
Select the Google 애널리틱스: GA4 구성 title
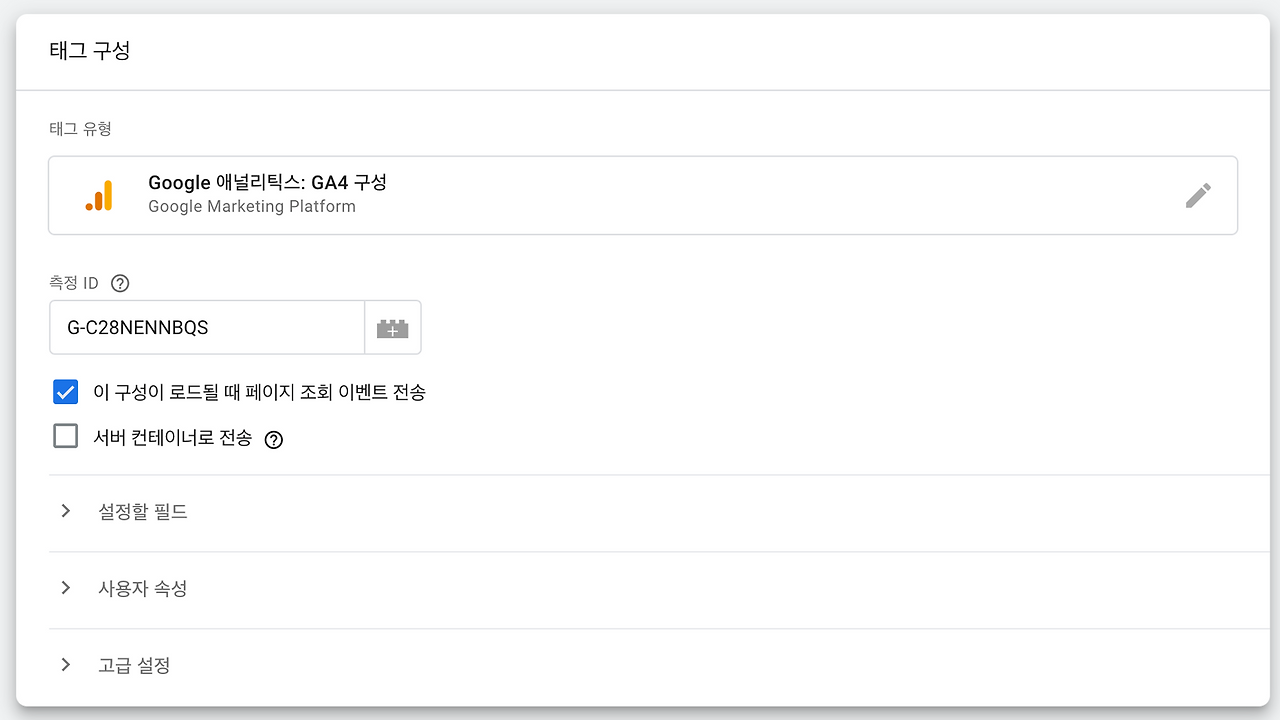tap(267, 183)
